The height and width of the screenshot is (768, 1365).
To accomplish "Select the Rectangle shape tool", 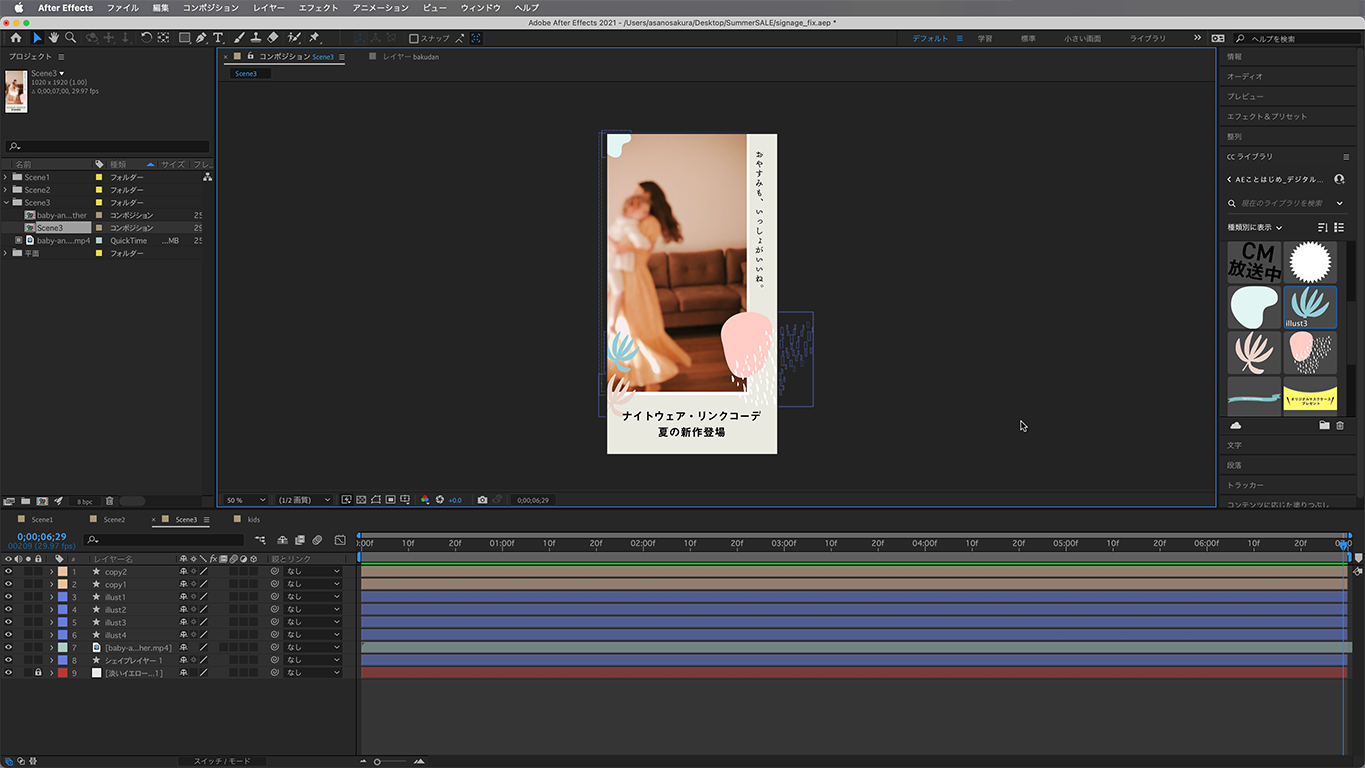I will (184, 38).
